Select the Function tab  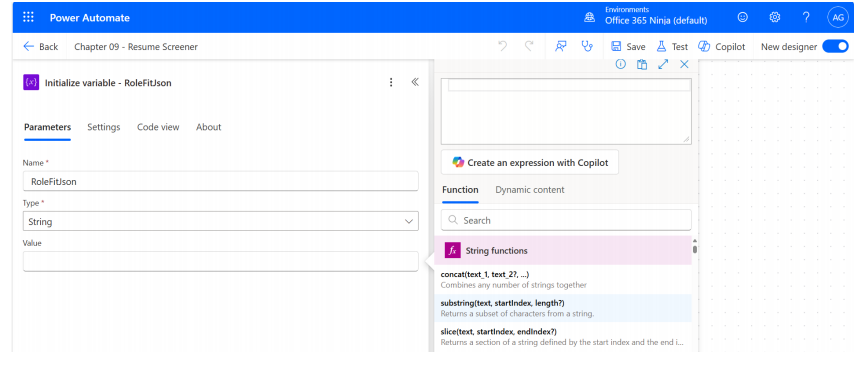click(460, 190)
